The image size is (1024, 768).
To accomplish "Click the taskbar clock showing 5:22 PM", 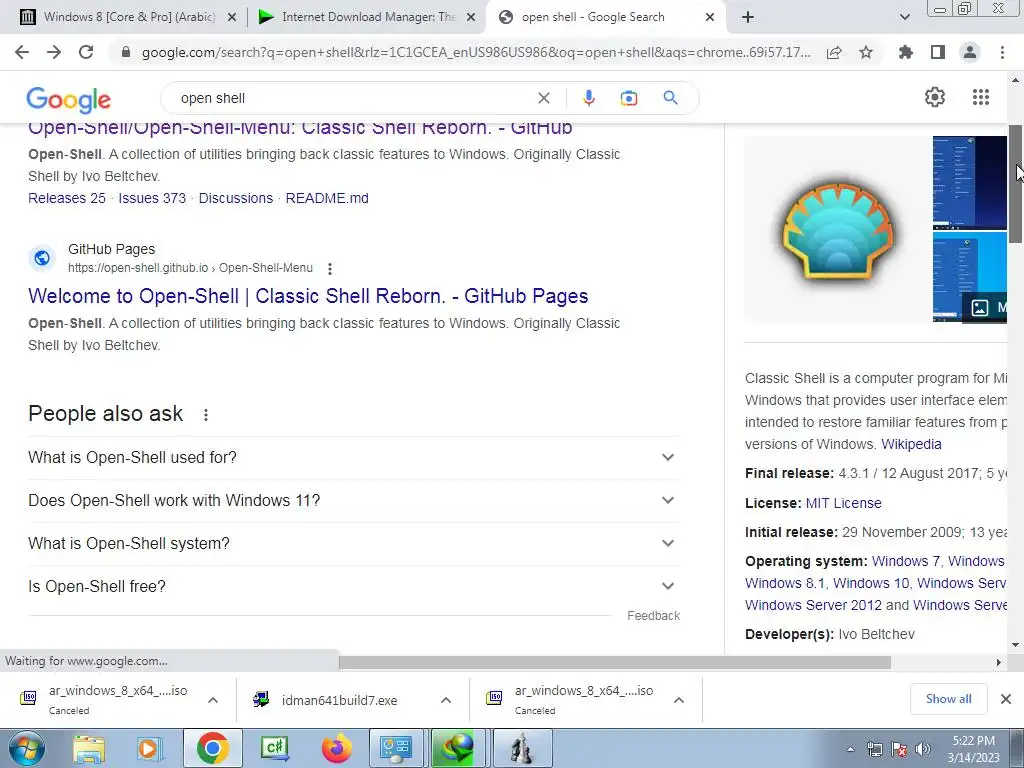I will click(x=974, y=749).
